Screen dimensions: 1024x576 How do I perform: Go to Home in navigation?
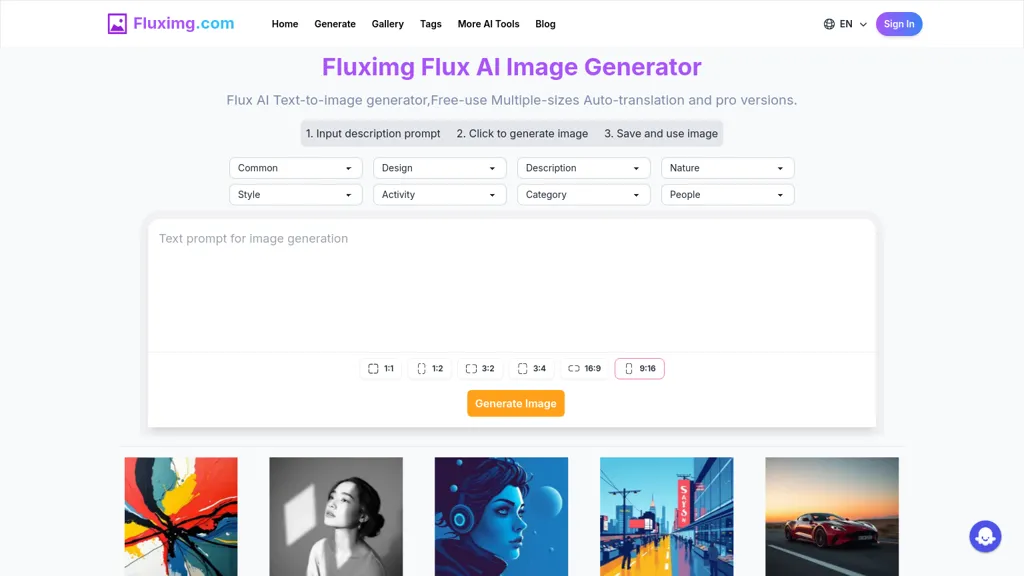tap(285, 24)
